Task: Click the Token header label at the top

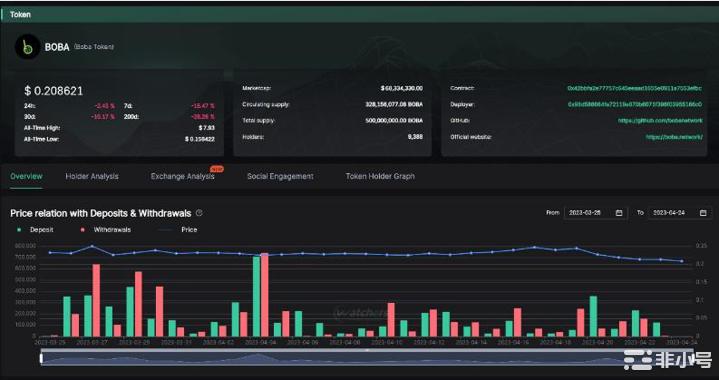Action: (x=21, y=15)
